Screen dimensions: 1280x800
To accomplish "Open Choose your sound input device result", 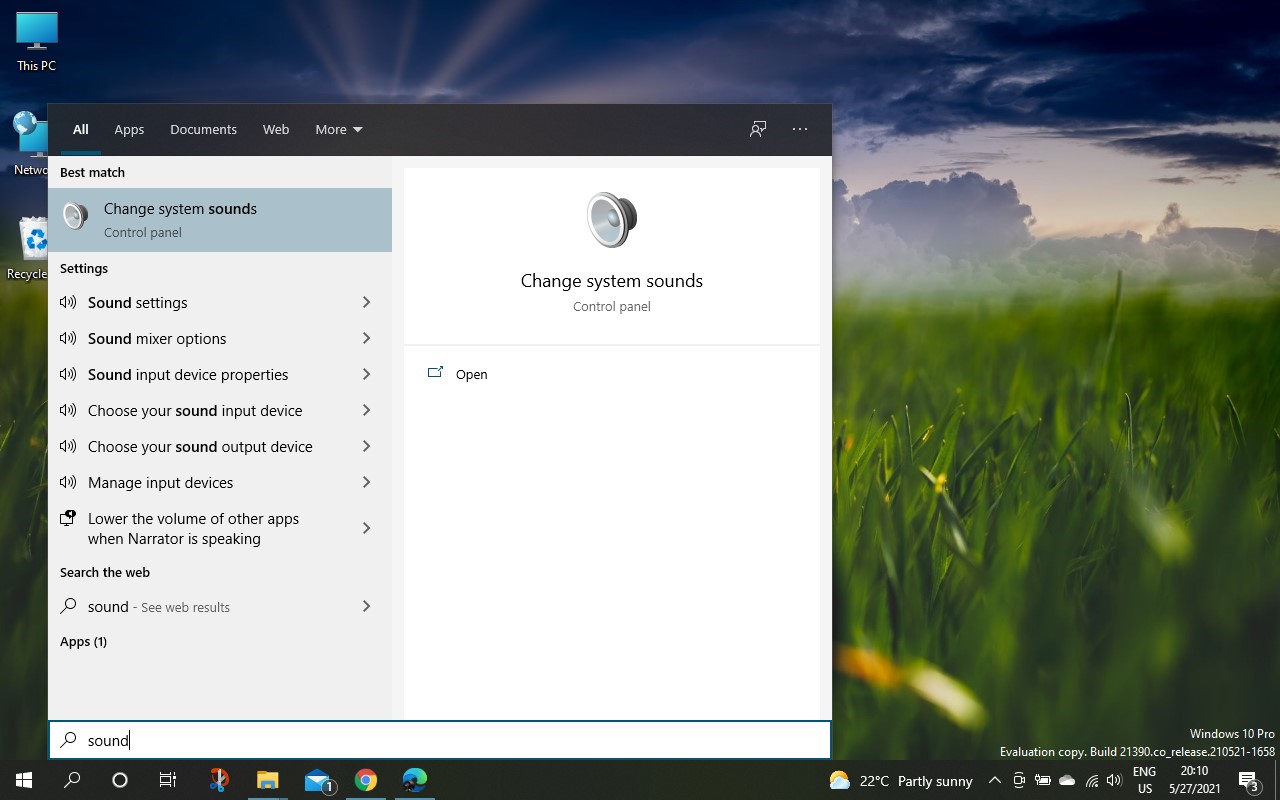I will (x=220, y=410).
